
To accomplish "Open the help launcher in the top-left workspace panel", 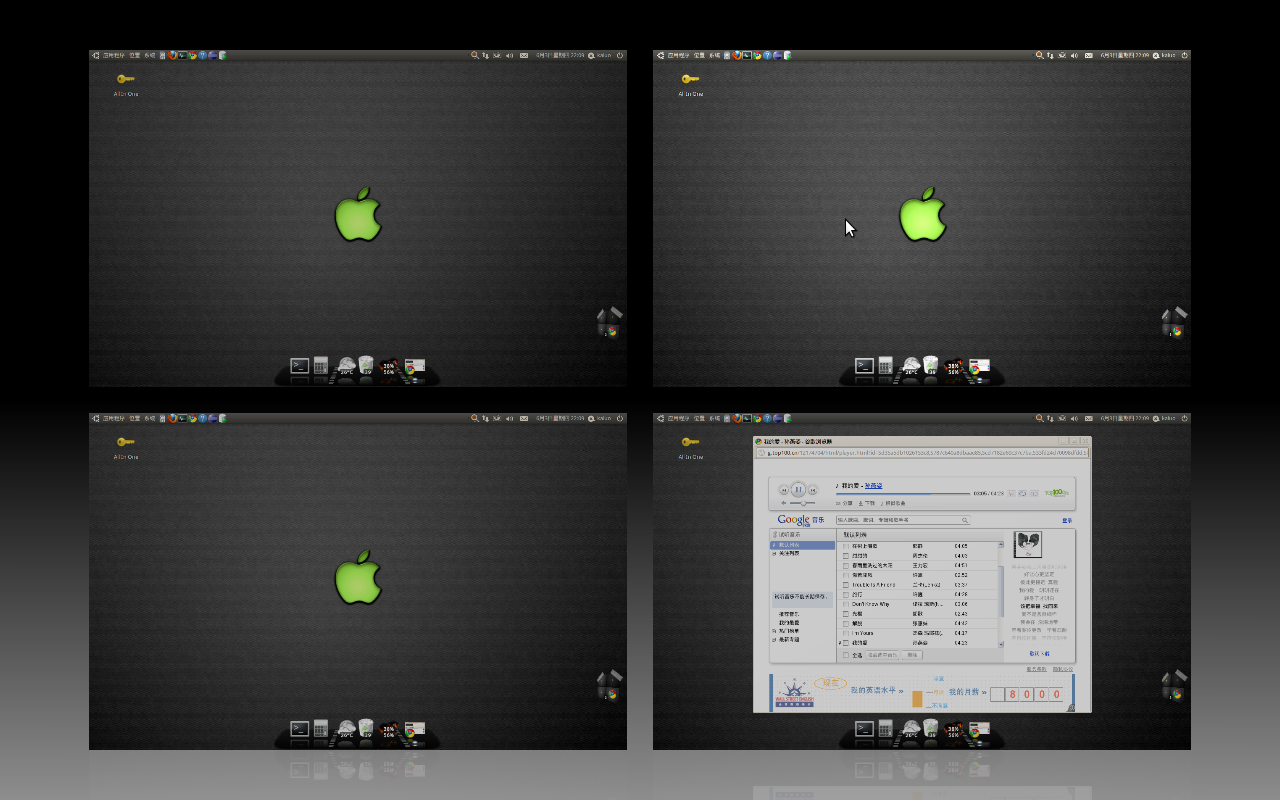I will pos(203,55).
